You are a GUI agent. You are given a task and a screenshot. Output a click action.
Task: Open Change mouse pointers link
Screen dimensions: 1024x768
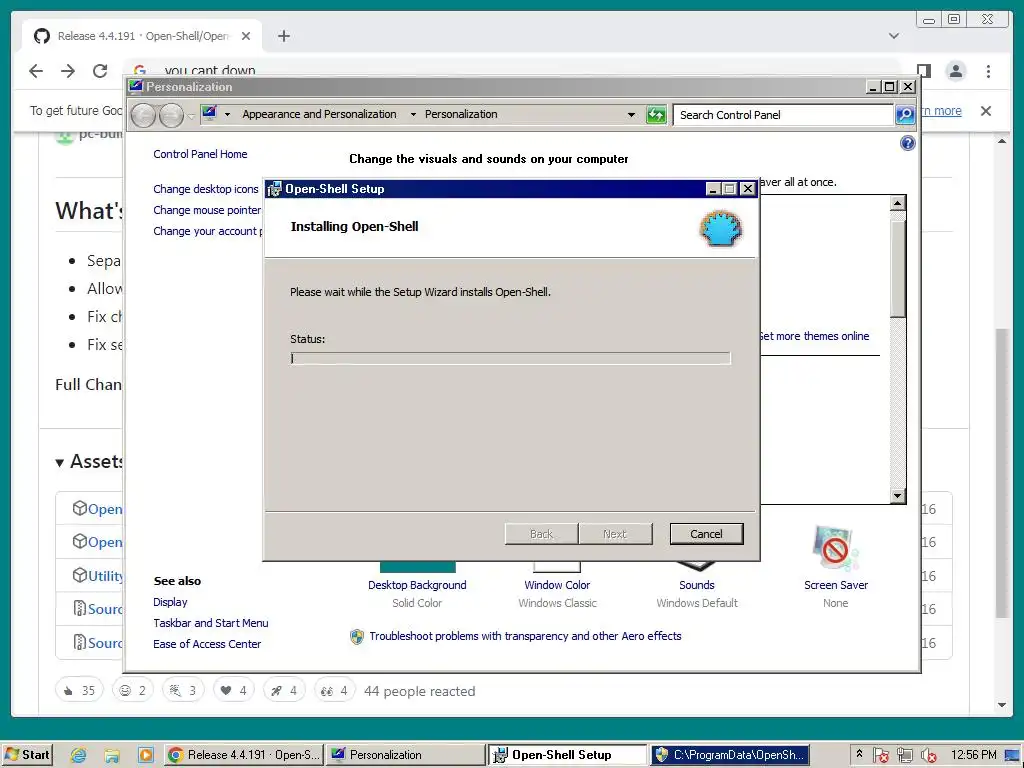pos(207,210)
